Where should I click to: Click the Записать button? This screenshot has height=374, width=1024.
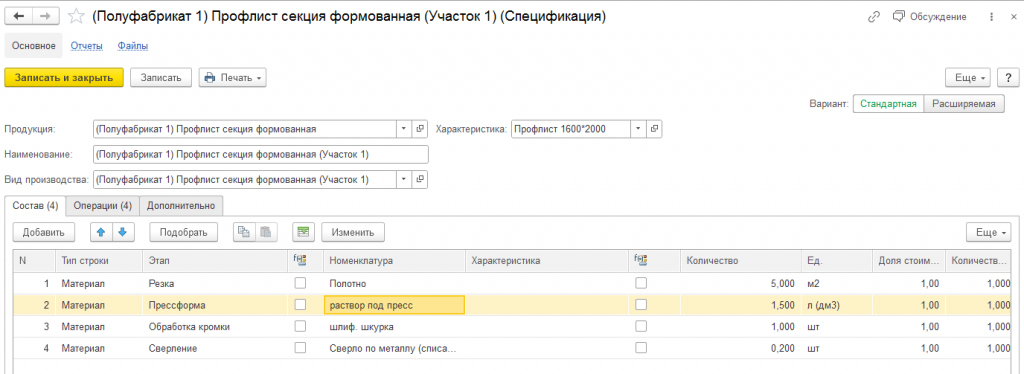pos(161,77)
